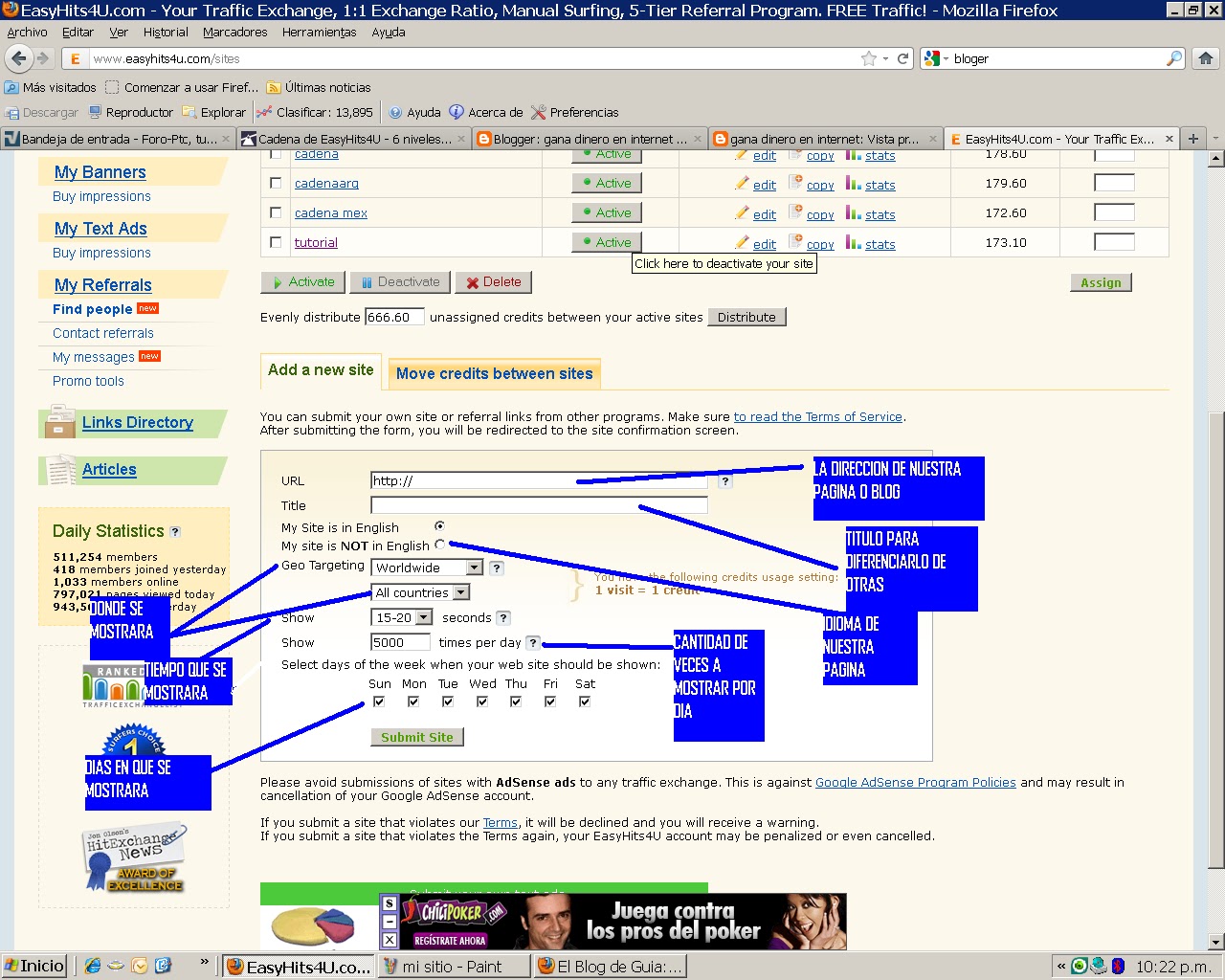Click the Articles paper icon
1225x980 pixels.
pyautogui.click(x=60, y=469)
